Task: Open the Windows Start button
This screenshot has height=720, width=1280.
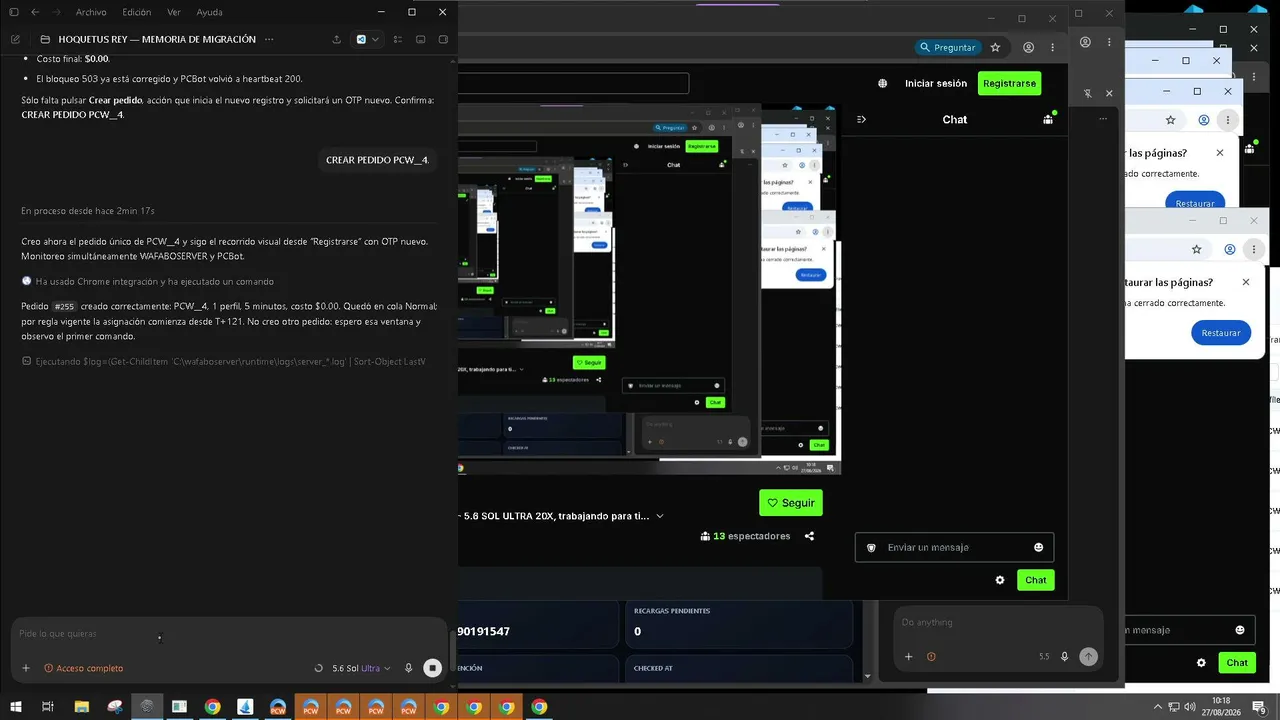Action: (x=15, y=707)
